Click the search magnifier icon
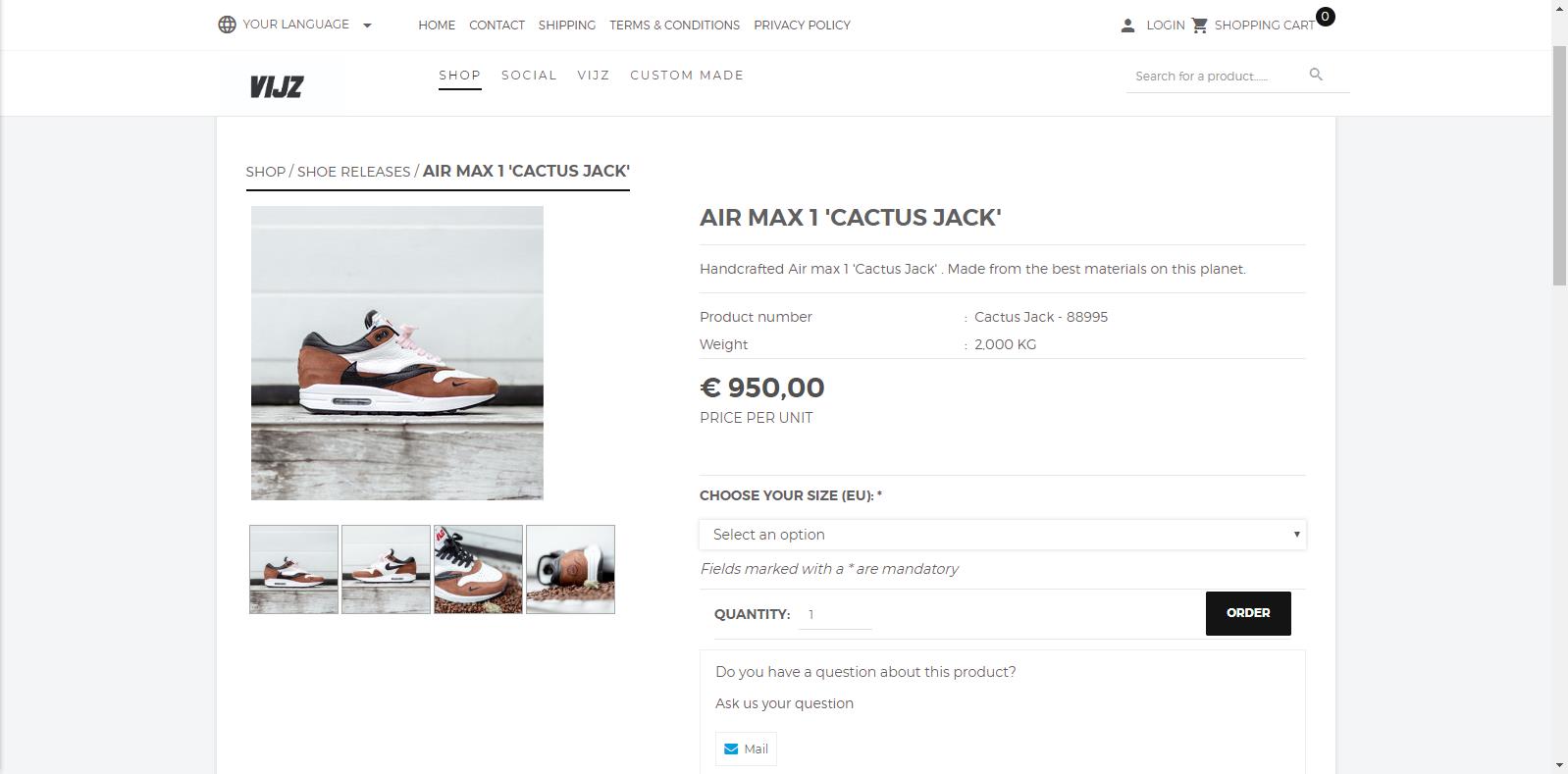This screenshot has width=1568, height=774. (1316, 75)
